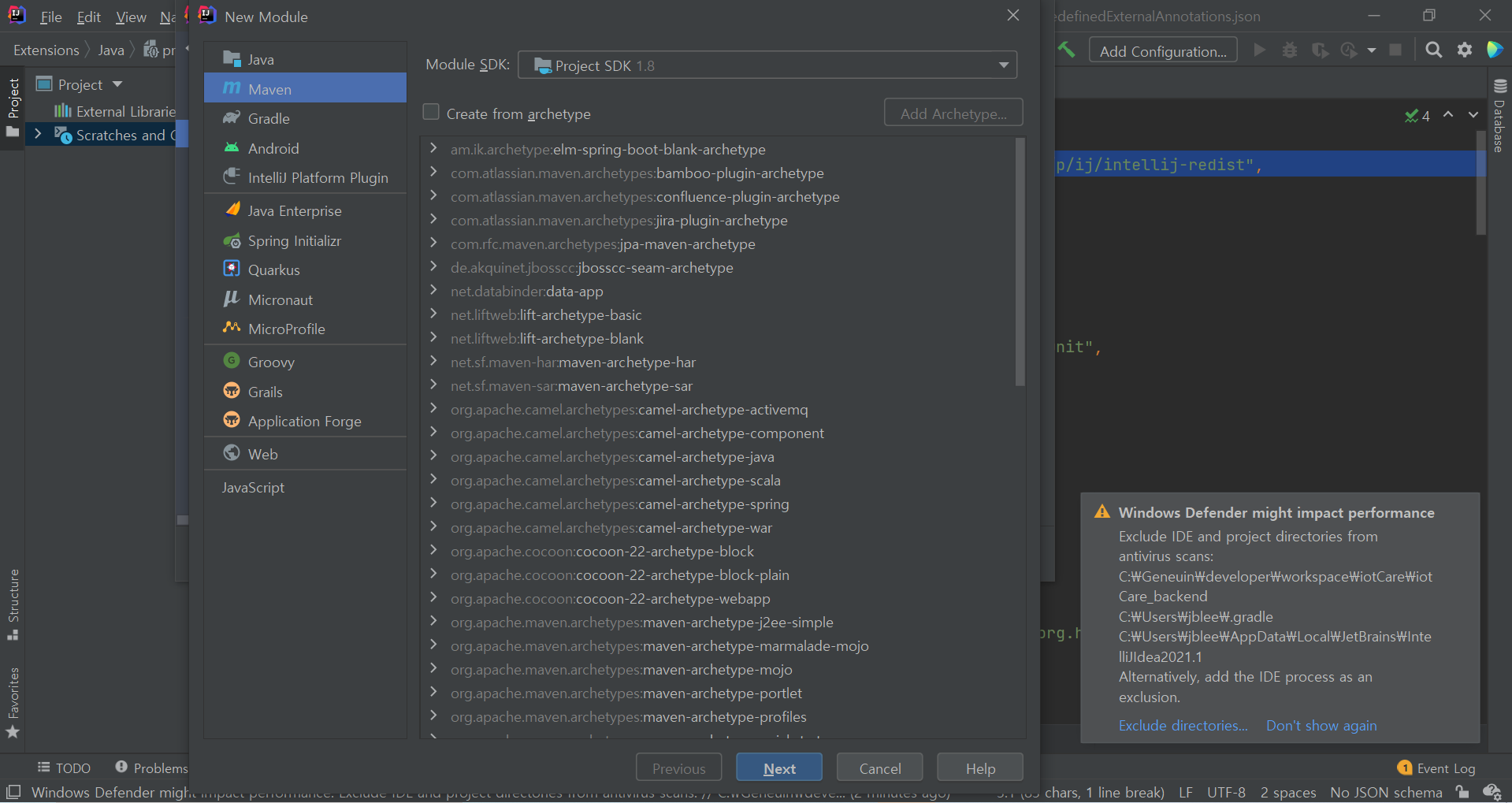Screen dimensions: 1512x803
Task: Click the editor vertical scrollbar
Action: (x=1481, y=183)
